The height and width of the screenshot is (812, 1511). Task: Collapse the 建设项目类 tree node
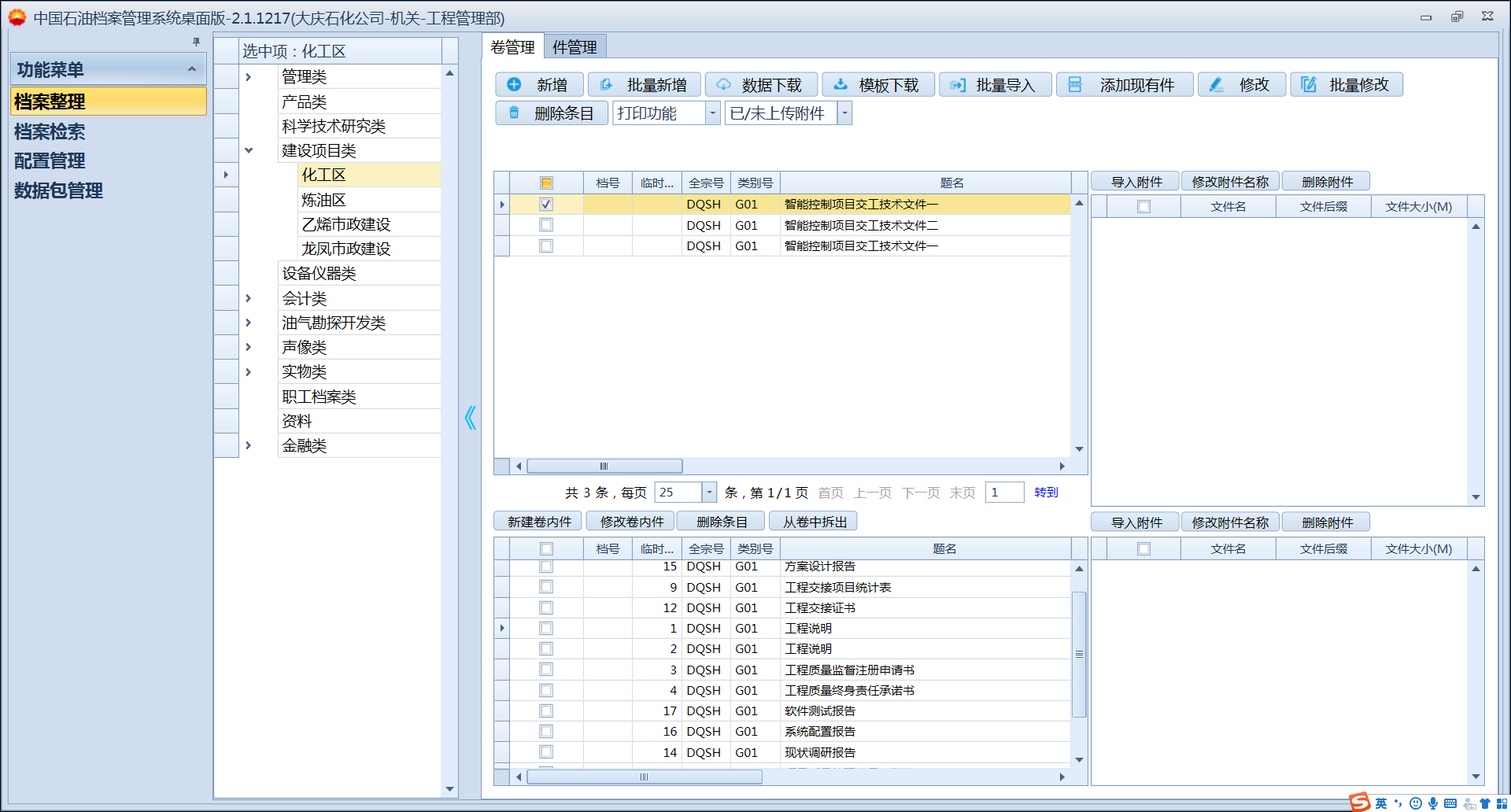coord(249,149)
